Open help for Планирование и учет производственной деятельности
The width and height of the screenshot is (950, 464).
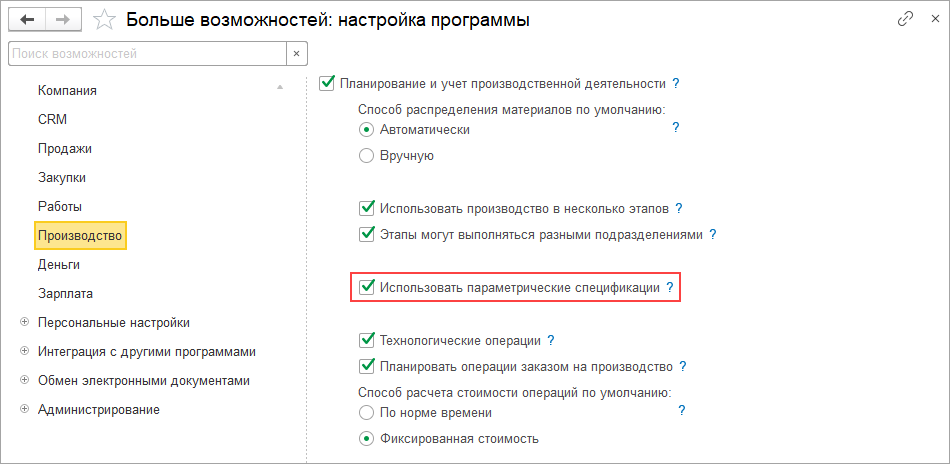[676, 83]
